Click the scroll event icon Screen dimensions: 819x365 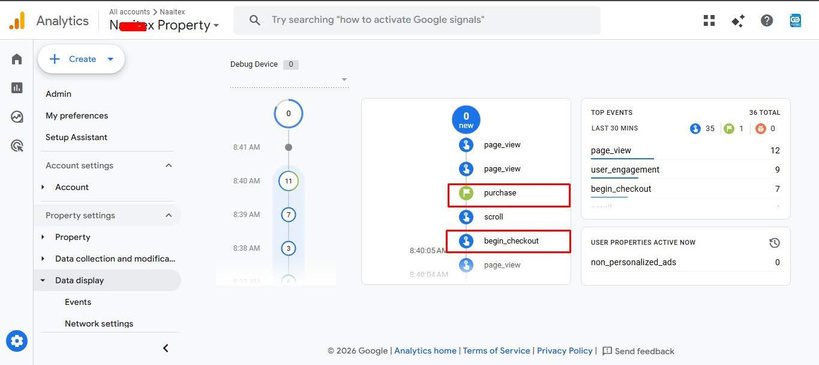click(466, 217)
